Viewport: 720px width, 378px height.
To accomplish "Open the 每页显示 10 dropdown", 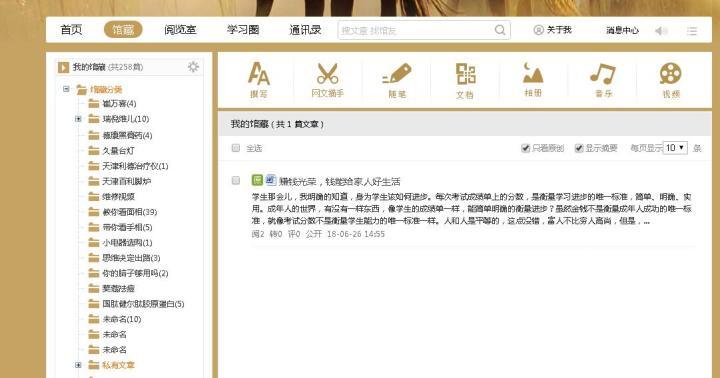I will tap(675, 148).
